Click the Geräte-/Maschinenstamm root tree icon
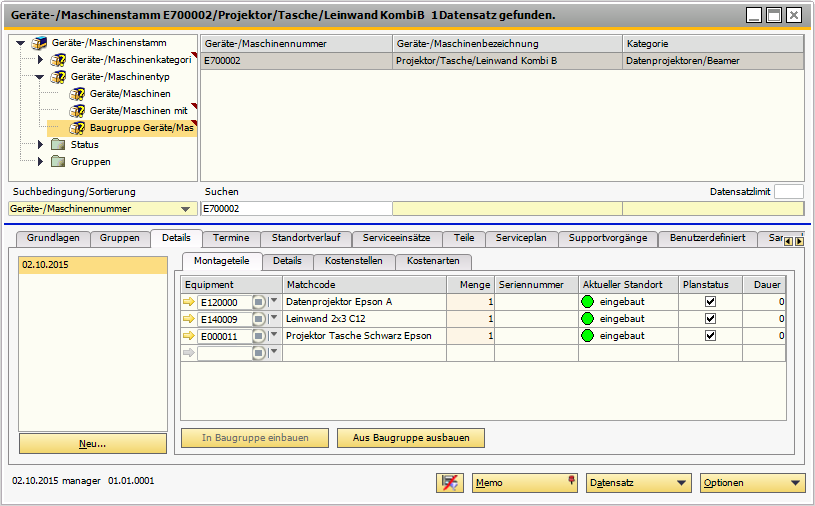Image resolution: width=815 pixels, height=506 pixels. point(39,44)
